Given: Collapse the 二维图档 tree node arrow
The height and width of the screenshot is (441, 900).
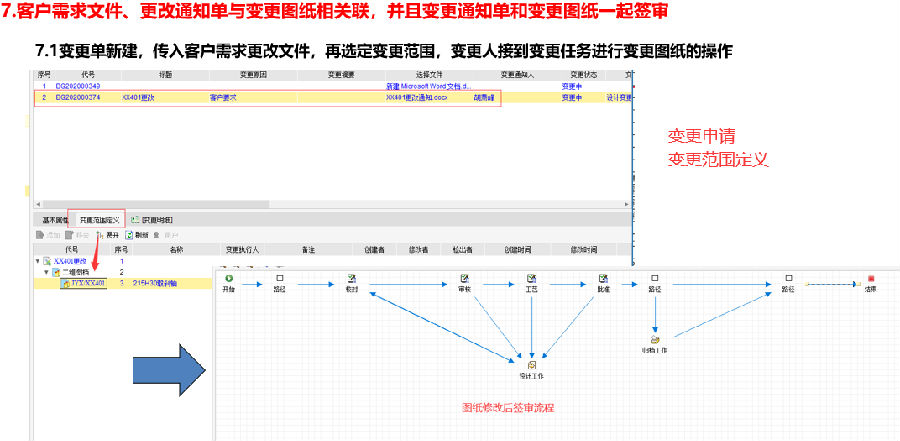Looking at the screenshot, I should point(47,272).
